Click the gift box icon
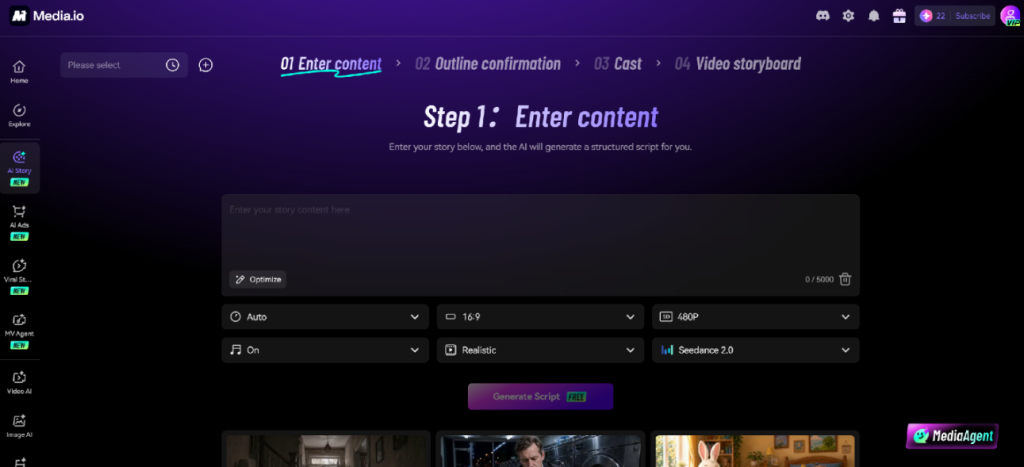 (x=899, y=16)
